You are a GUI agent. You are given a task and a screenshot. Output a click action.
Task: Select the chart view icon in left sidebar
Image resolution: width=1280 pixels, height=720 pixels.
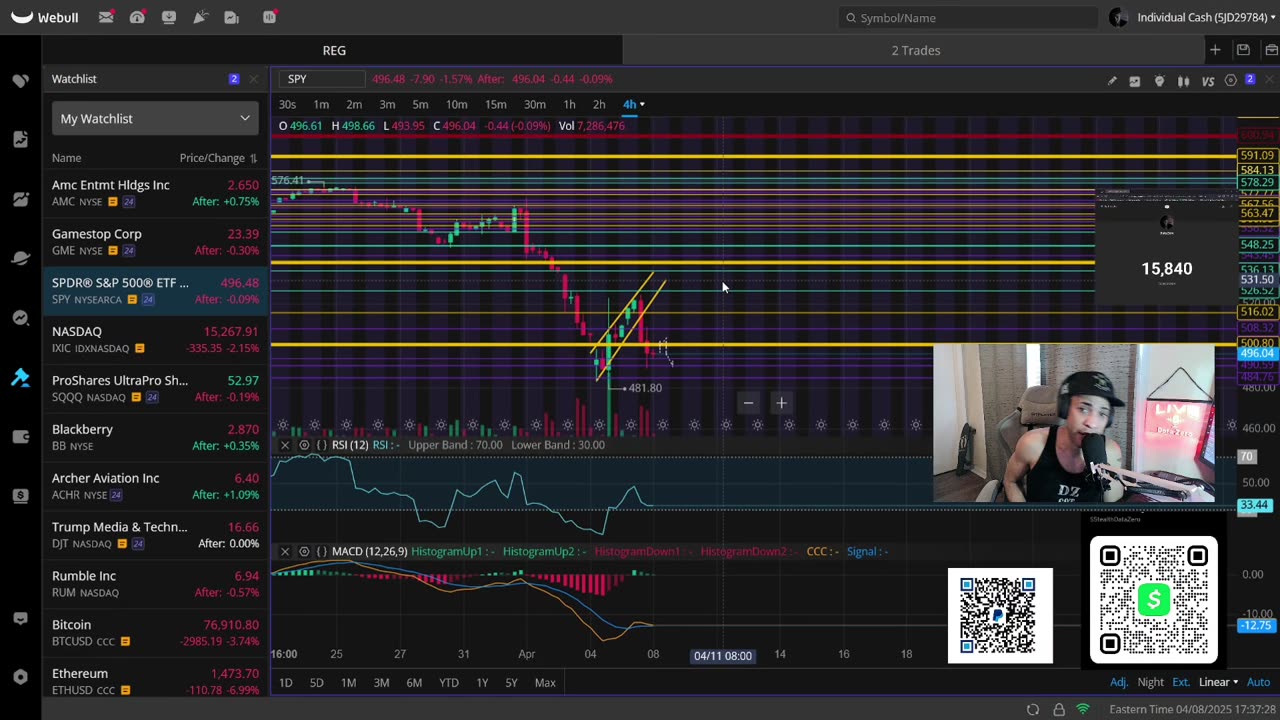point(20,199)
